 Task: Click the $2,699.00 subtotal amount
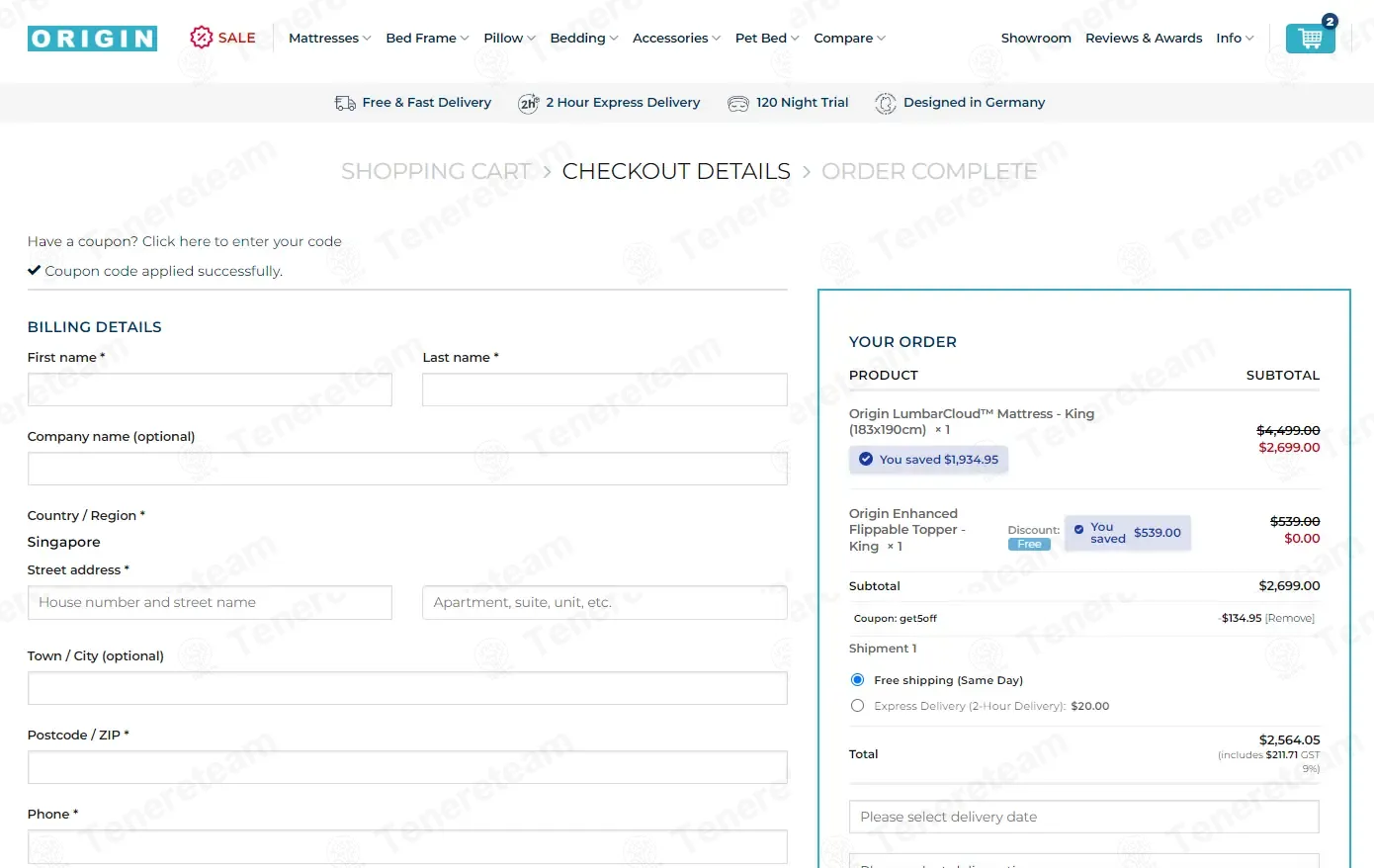1289,585
